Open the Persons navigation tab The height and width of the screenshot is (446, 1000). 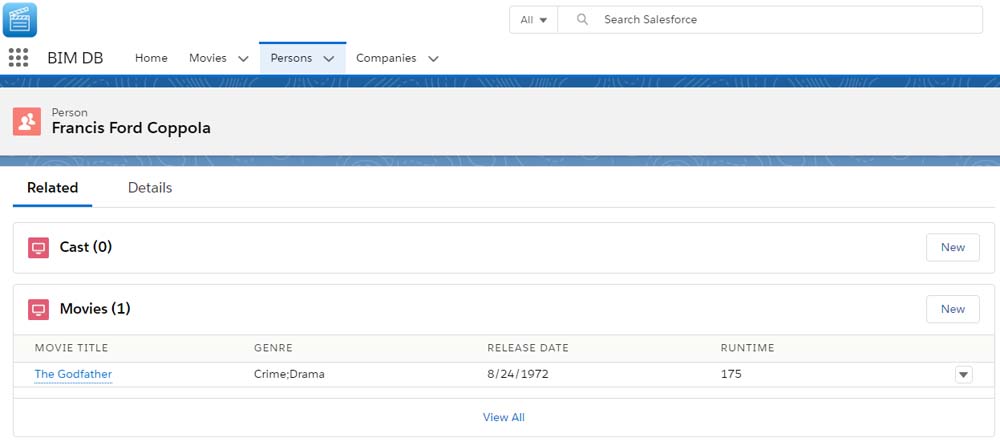291,58
